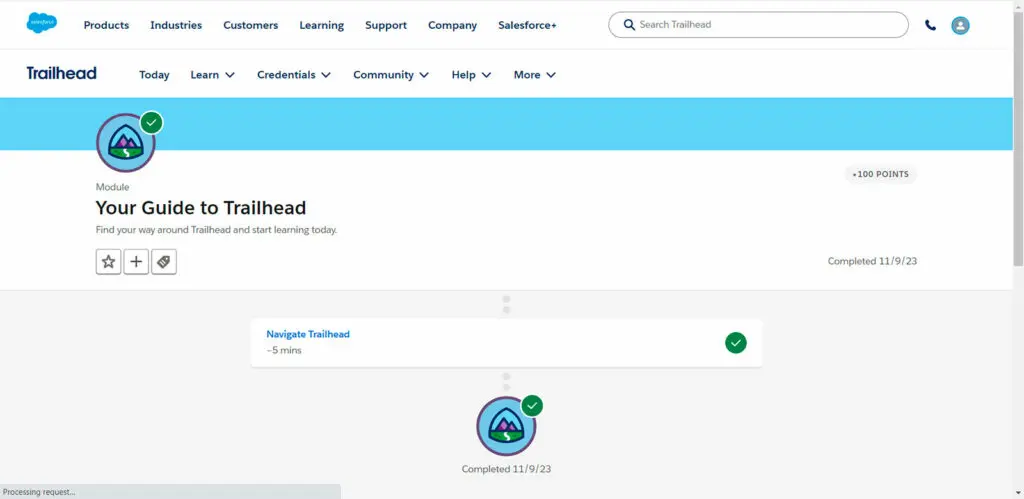The image size is (1024, 499).
Task: Expand the Help dropdown
Action: coord(471,75)
